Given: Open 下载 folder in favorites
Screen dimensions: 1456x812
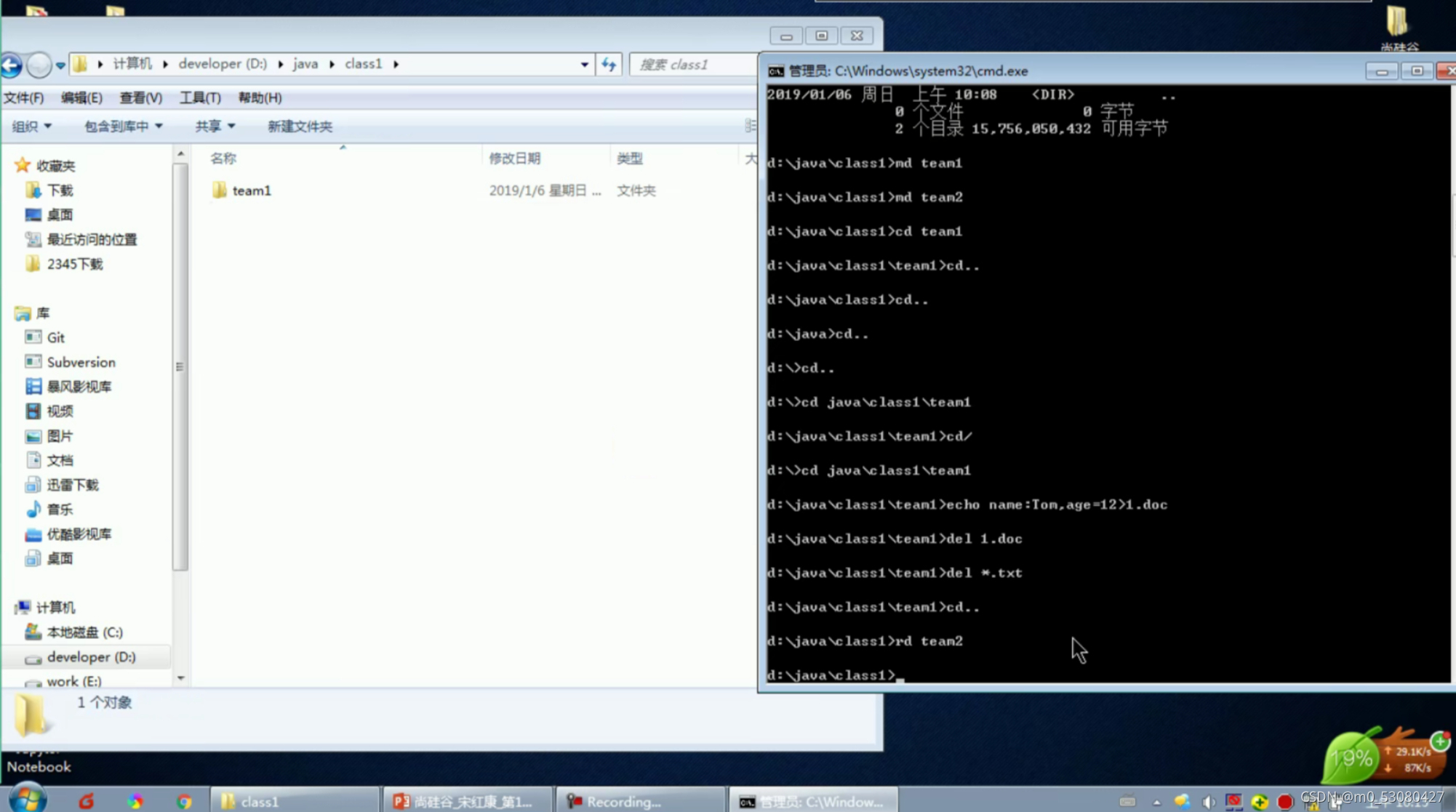Looking at the screenshot, I should click(x=59, y=190).
